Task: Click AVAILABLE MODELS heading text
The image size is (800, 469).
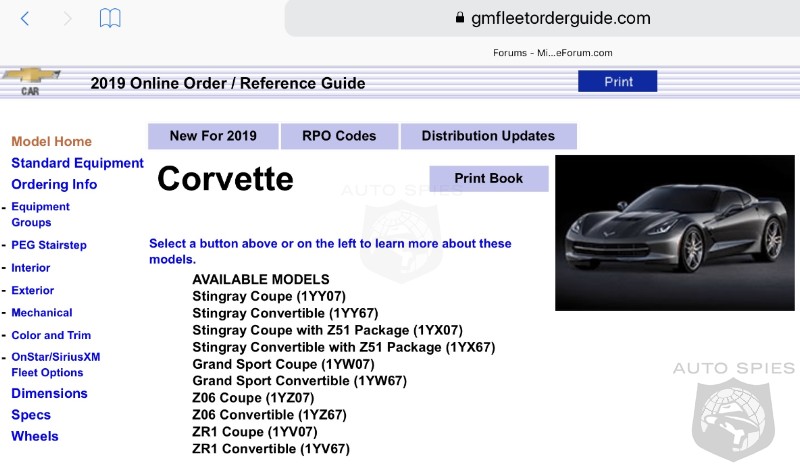Action: tap(261, 279)
